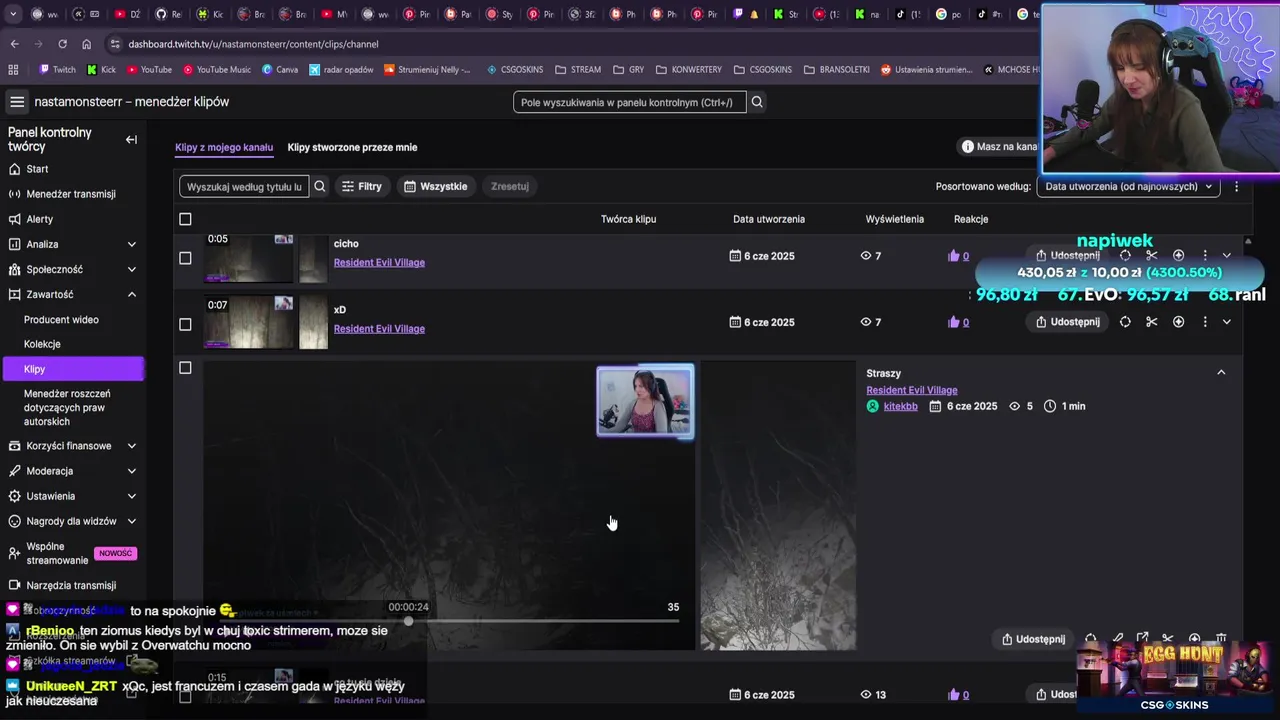Click the compass icon in cicho row
Image resolution: width=1280 pixels, height=720 pixels.
pos(1178,256)
